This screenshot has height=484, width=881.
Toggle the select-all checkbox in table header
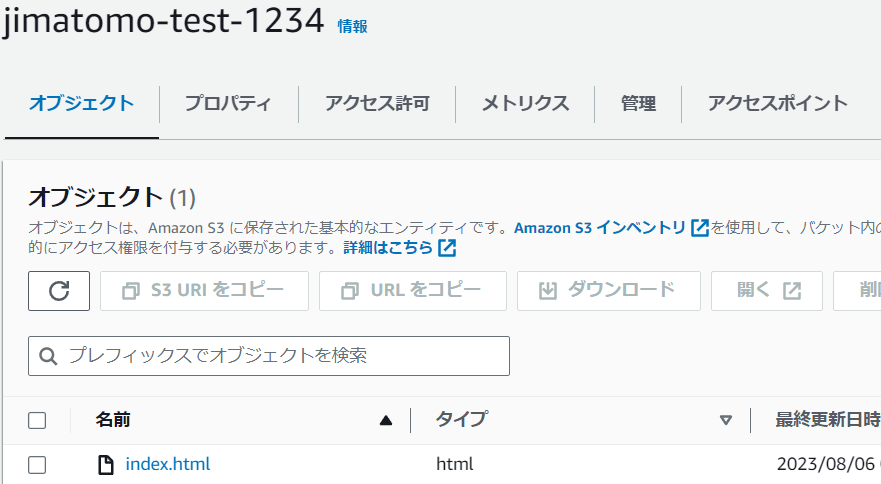[37, 420]
